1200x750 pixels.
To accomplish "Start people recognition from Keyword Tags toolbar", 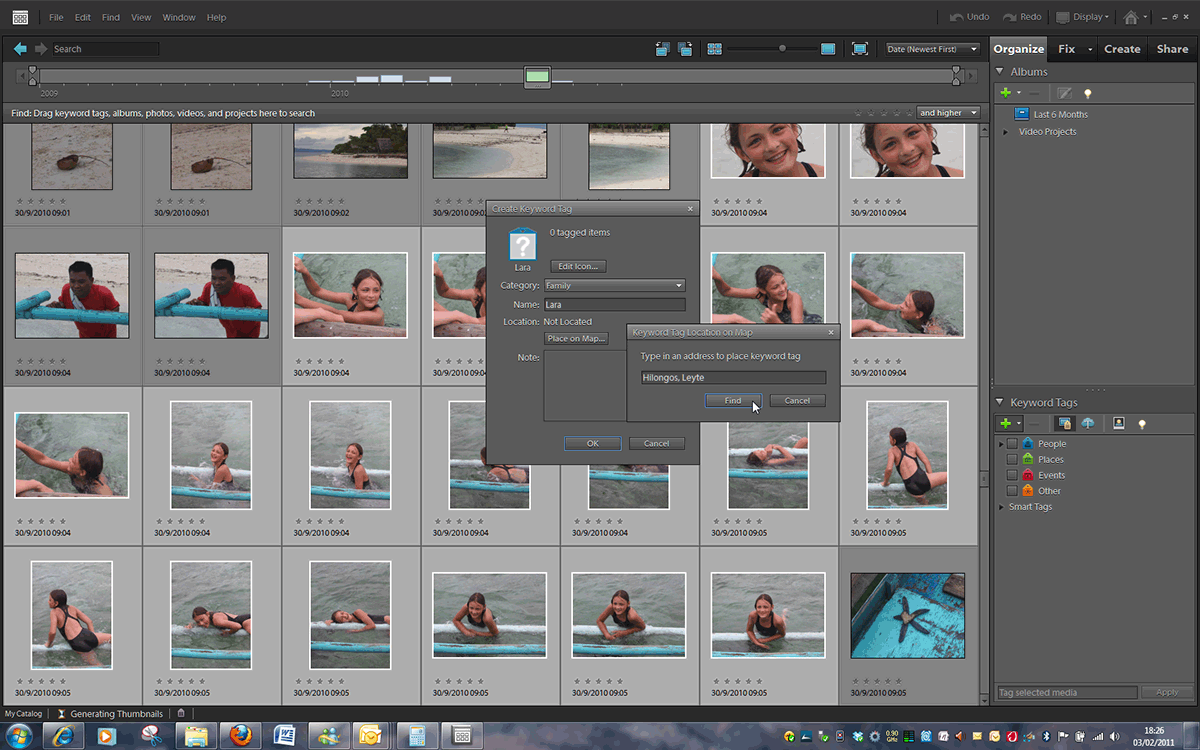I will point(1118,424).
